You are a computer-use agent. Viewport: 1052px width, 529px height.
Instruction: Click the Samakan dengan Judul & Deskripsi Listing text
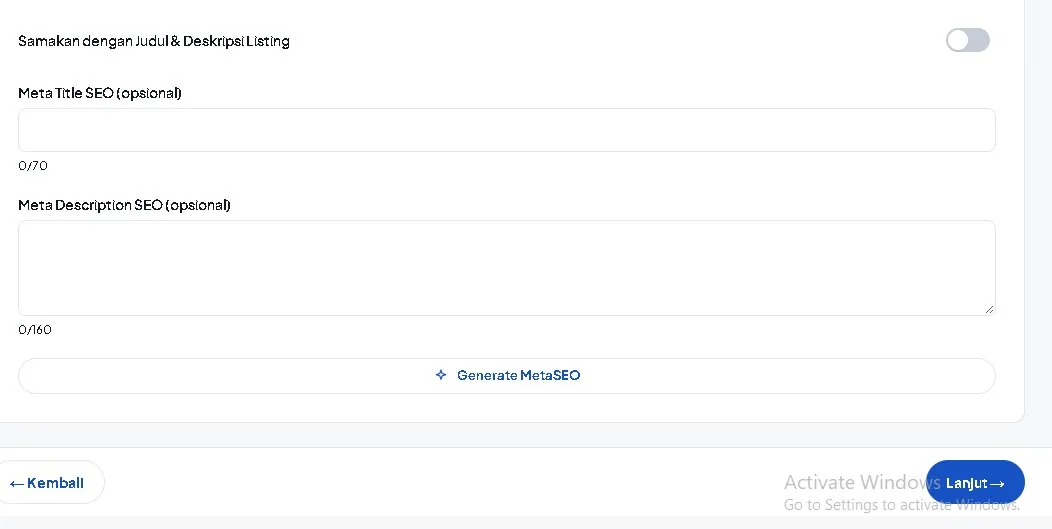tap(154, 41)
